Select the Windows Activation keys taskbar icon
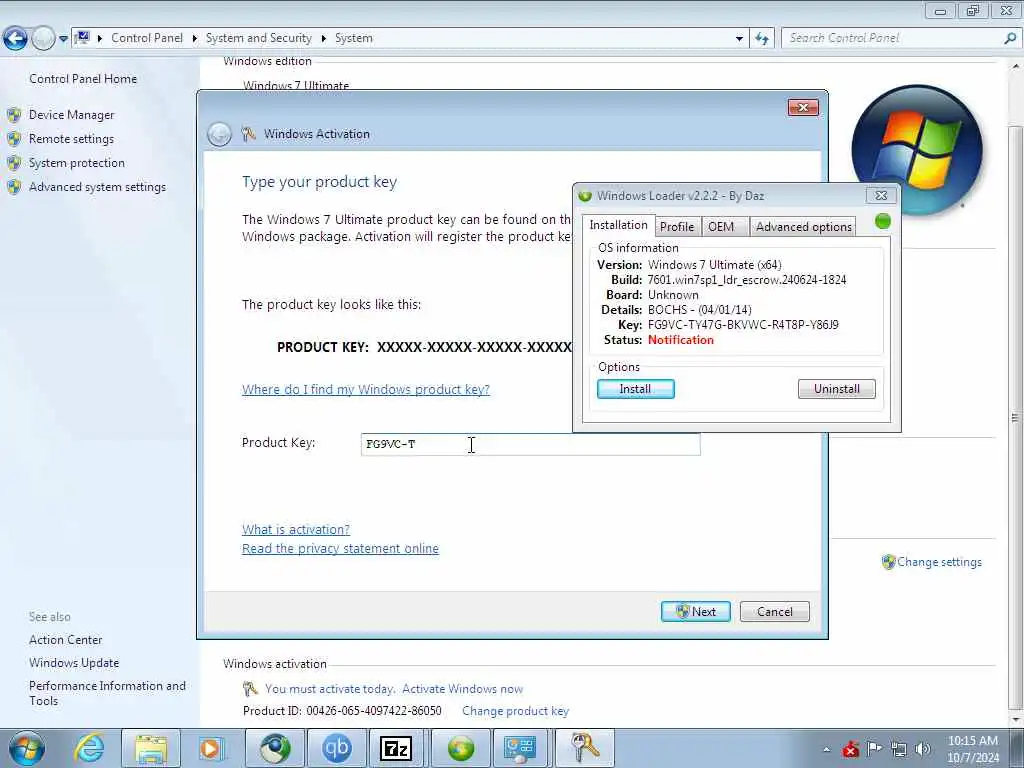 tap(584, 748)
